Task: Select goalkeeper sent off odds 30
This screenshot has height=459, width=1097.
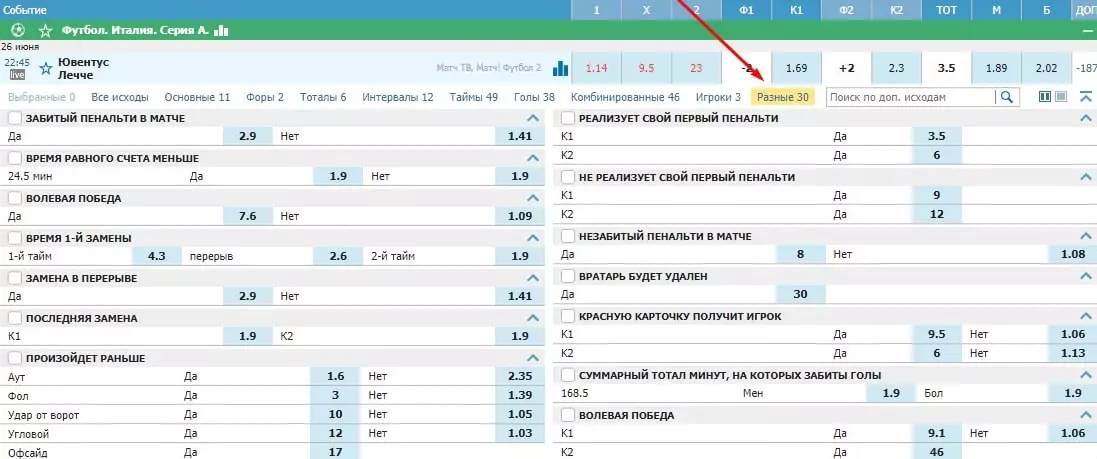Action: 801,295
